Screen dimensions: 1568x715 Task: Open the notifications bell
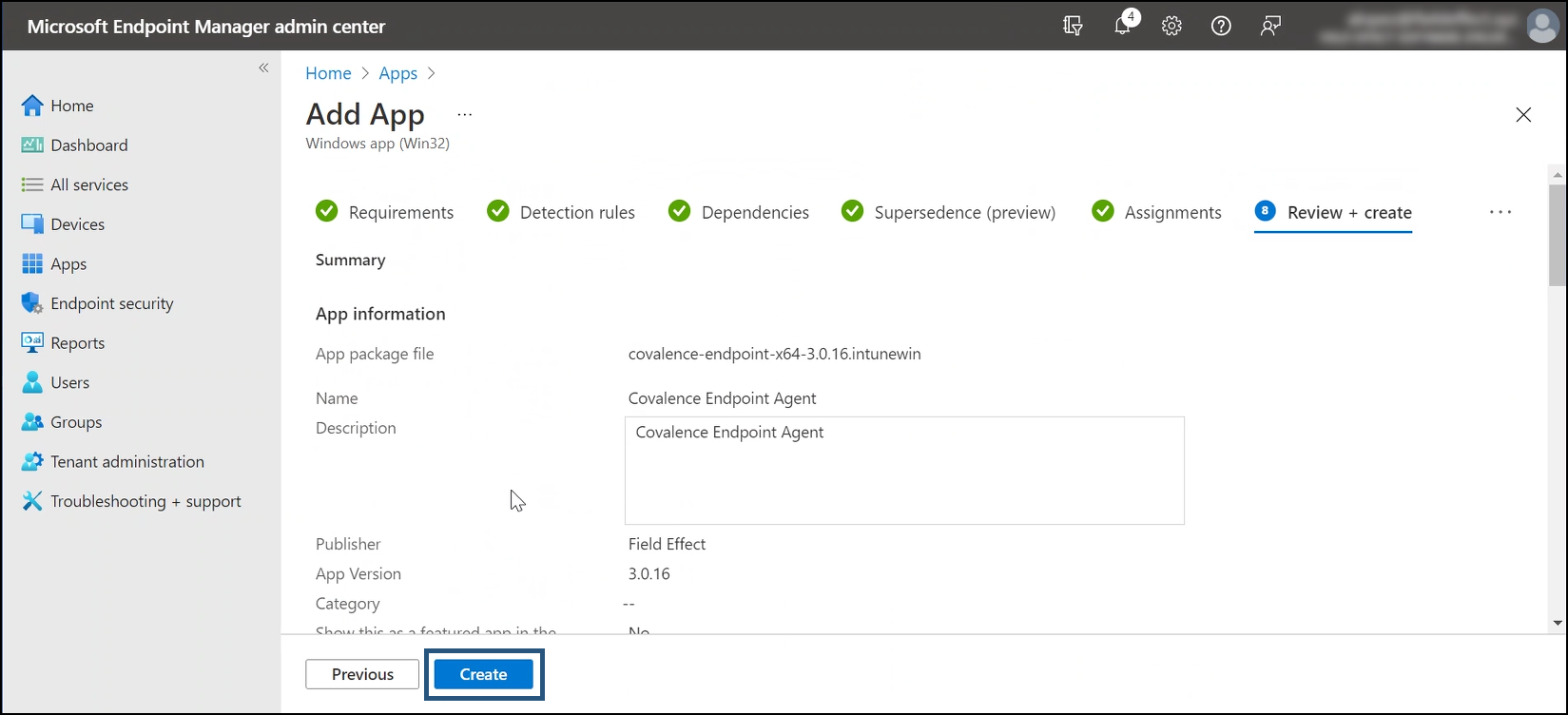[x=1123, y=27]
